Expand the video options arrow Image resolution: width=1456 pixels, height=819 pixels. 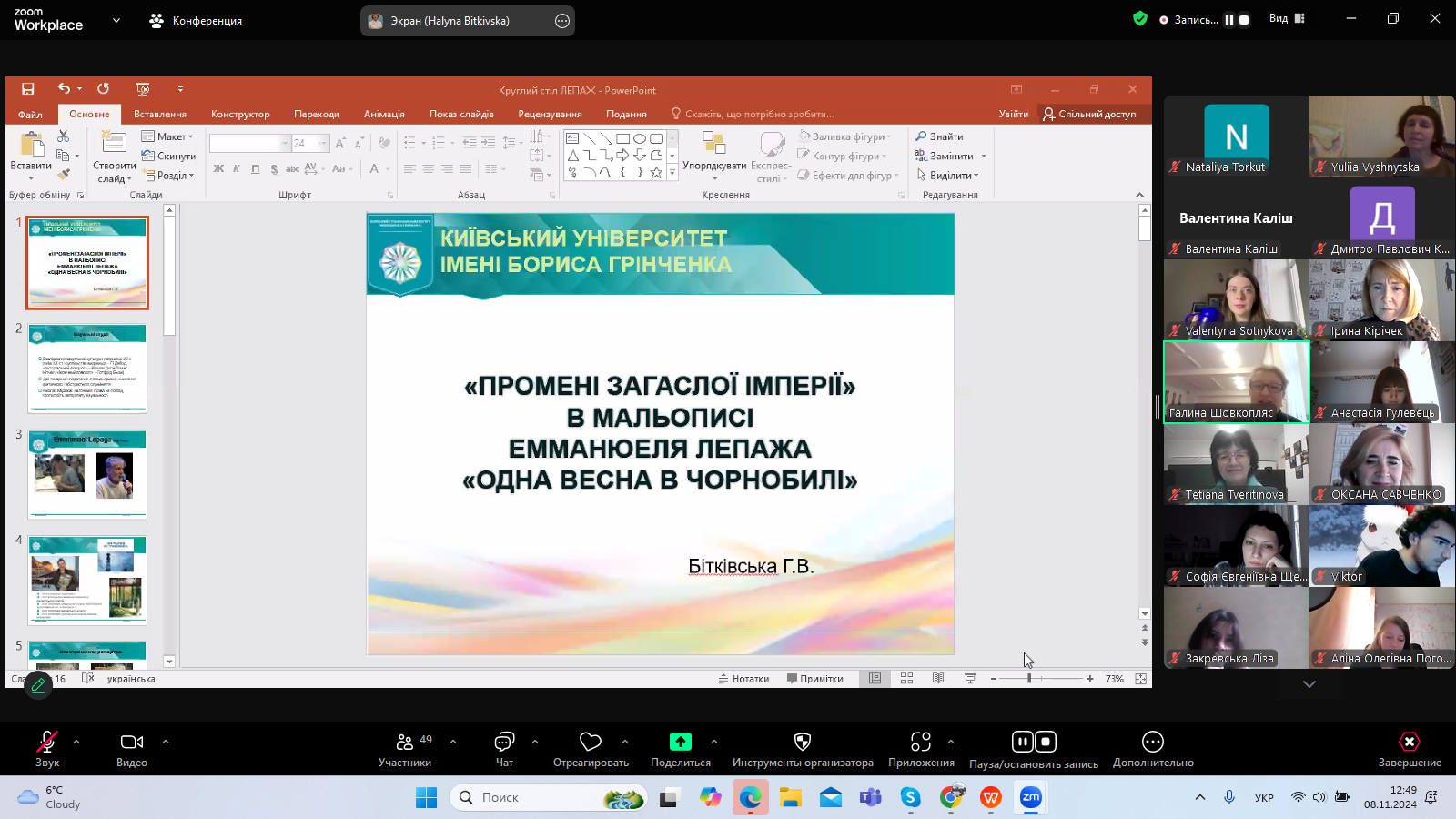coord(166,742)
